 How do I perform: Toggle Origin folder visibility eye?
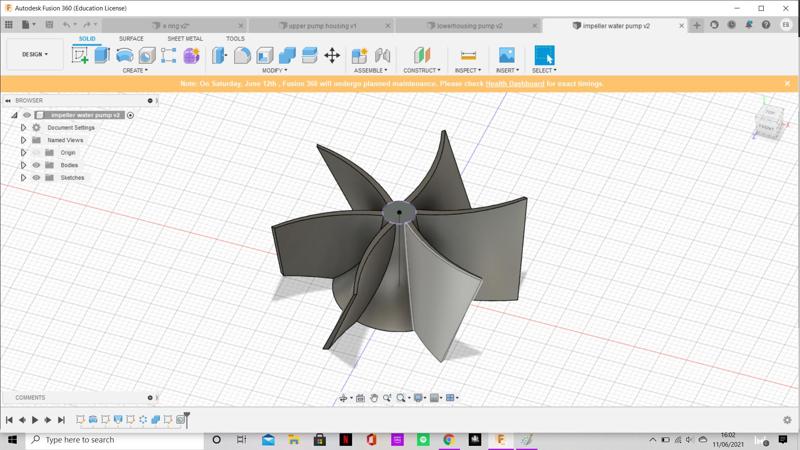click(x=36, y=153)
